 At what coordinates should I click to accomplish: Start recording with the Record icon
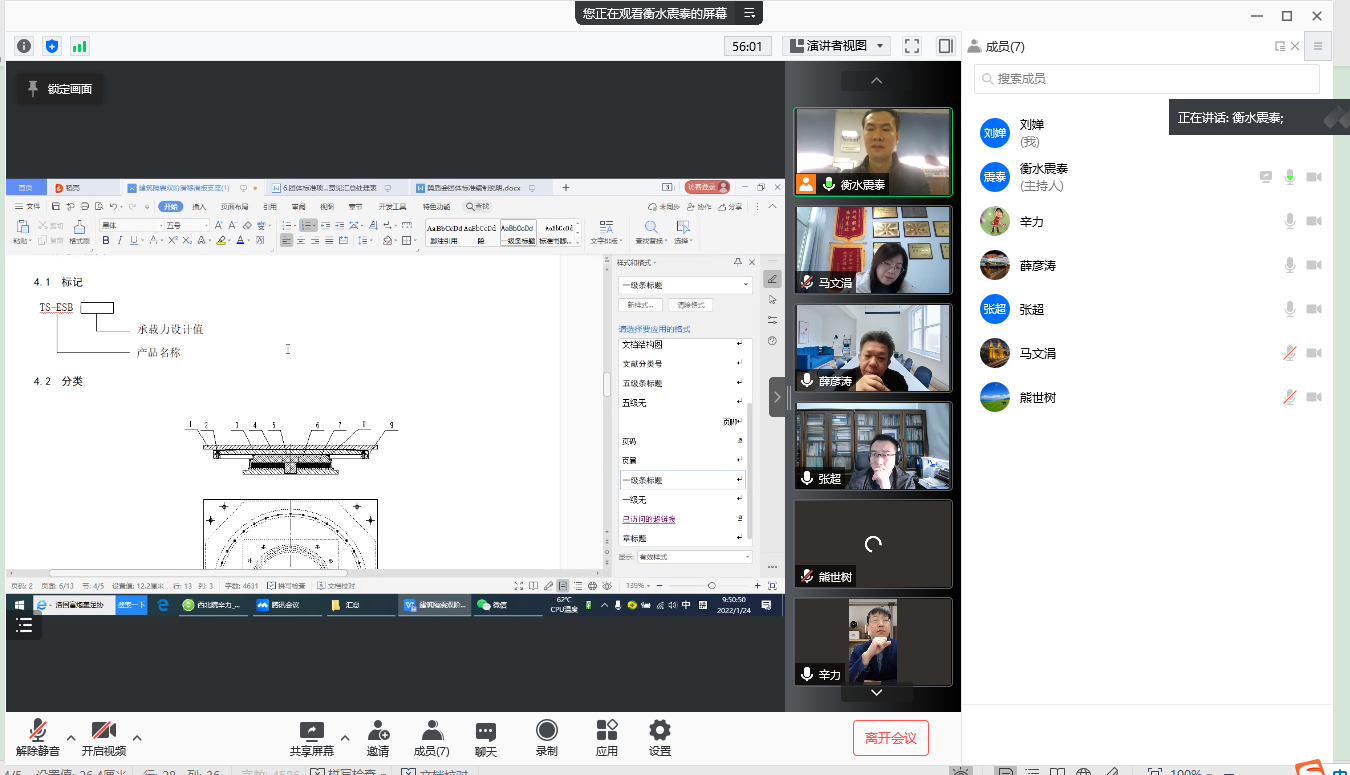546,731
